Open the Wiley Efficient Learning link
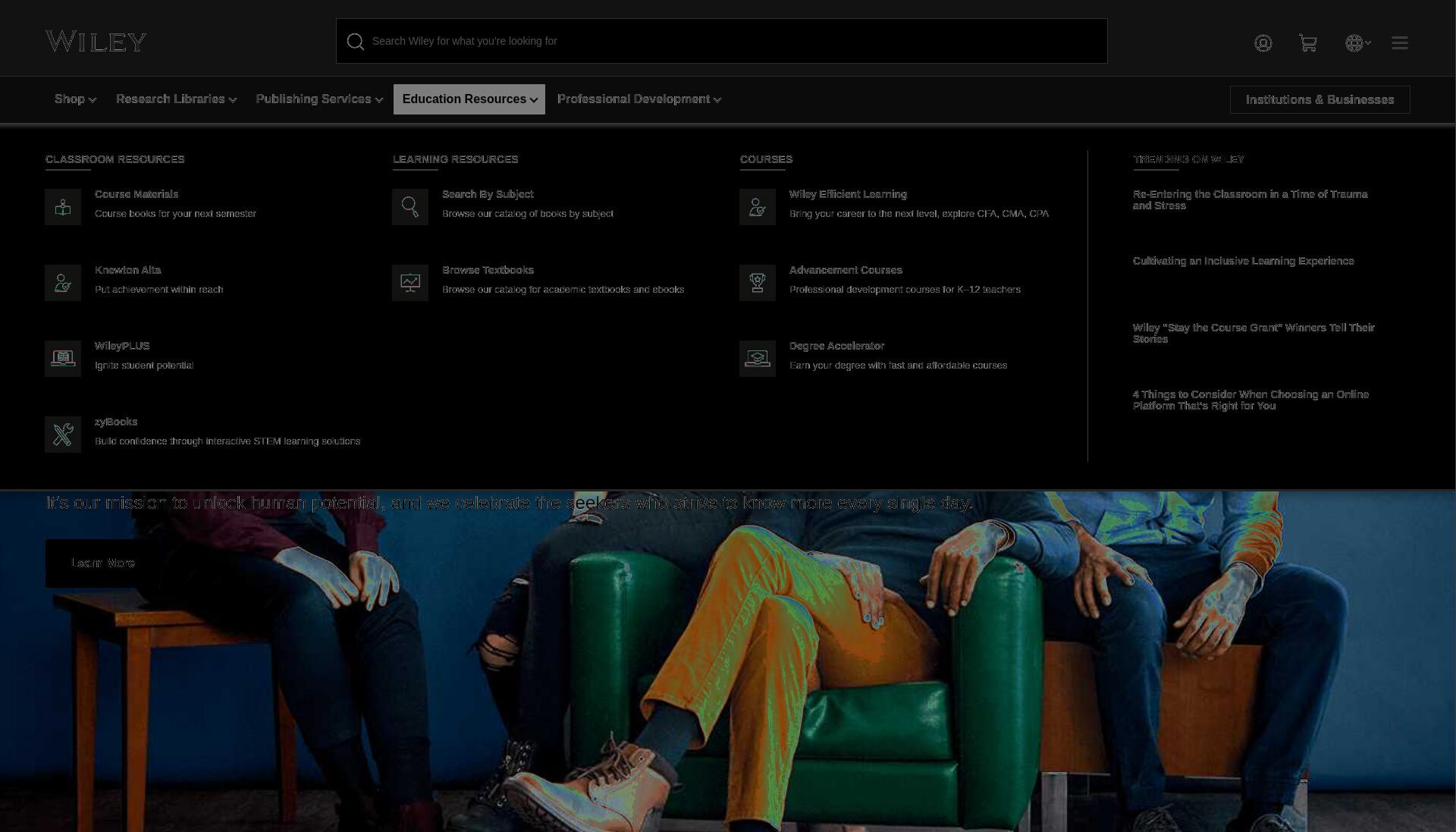This screenshot has width=1456, height=832. coord(848,195)
